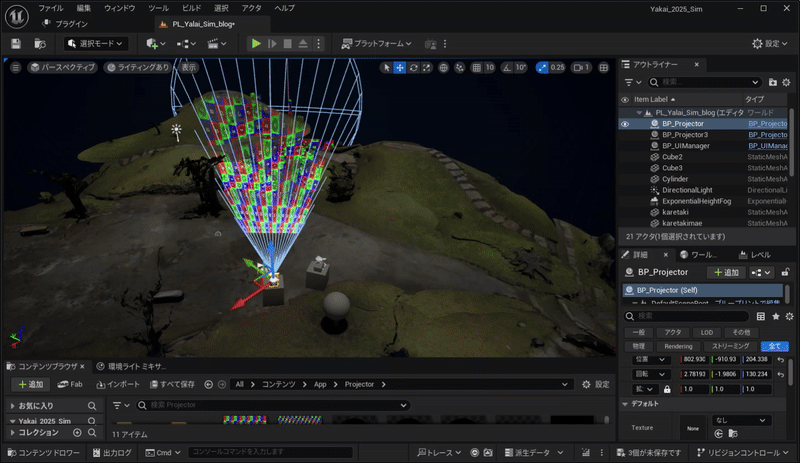Open the grid snap value 10
The image size is (800, 463).
(x=490, y=67)
